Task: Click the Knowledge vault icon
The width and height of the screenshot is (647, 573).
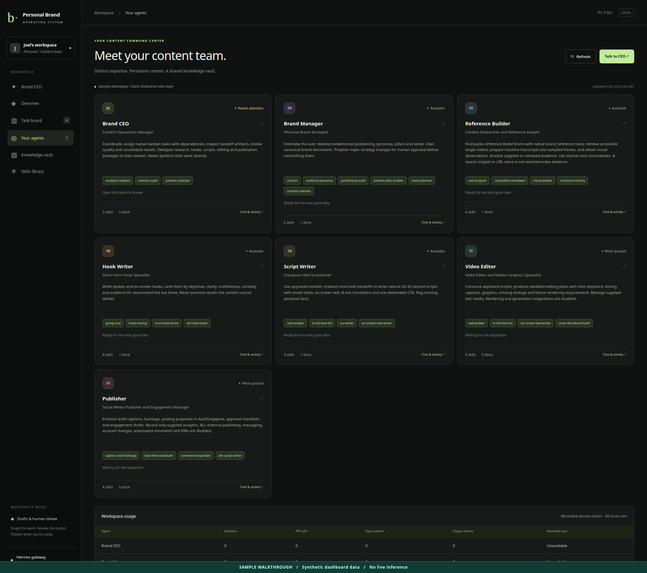Action: tap(14, 155)
